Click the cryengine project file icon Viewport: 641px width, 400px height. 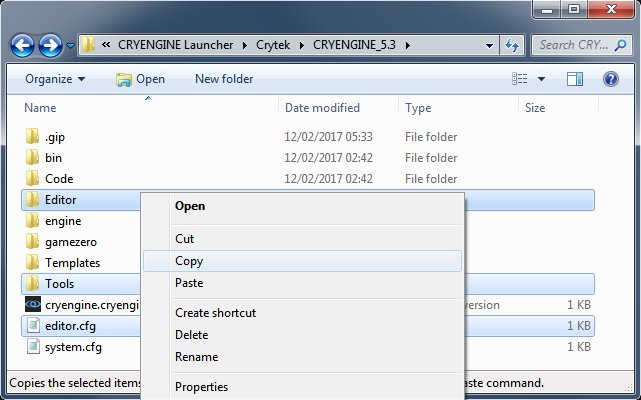(33, 304)
